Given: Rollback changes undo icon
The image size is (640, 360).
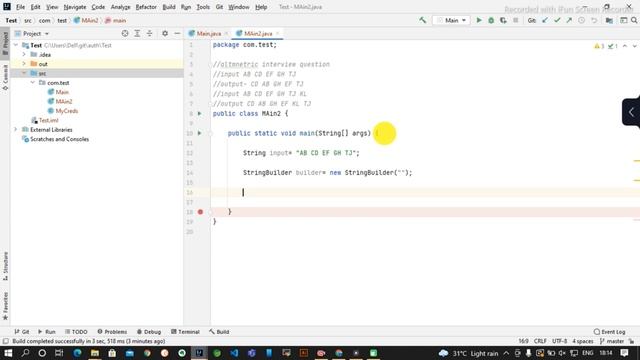Looking at the screenshot, I should pyautogui.click(x=594, y=20).
